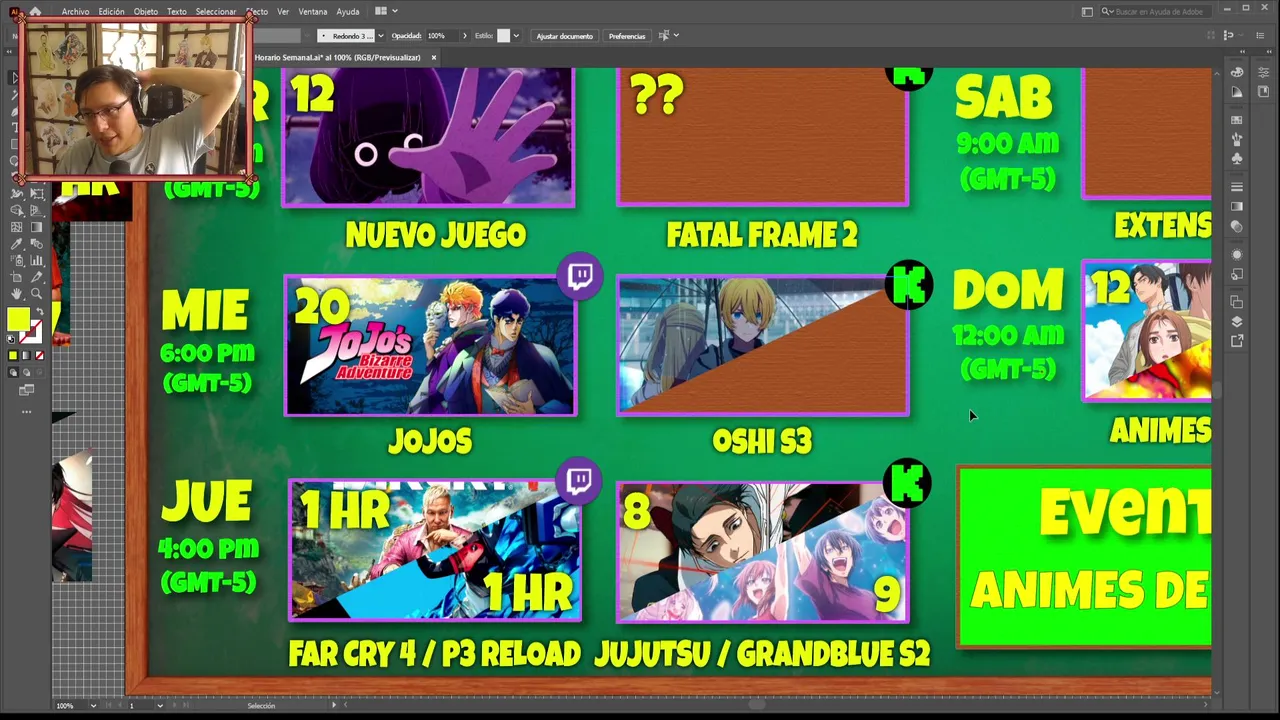Open Arrange Documents dropdown in menu bar
Viewport: 1280px width, 720px height.
point(386,11)
